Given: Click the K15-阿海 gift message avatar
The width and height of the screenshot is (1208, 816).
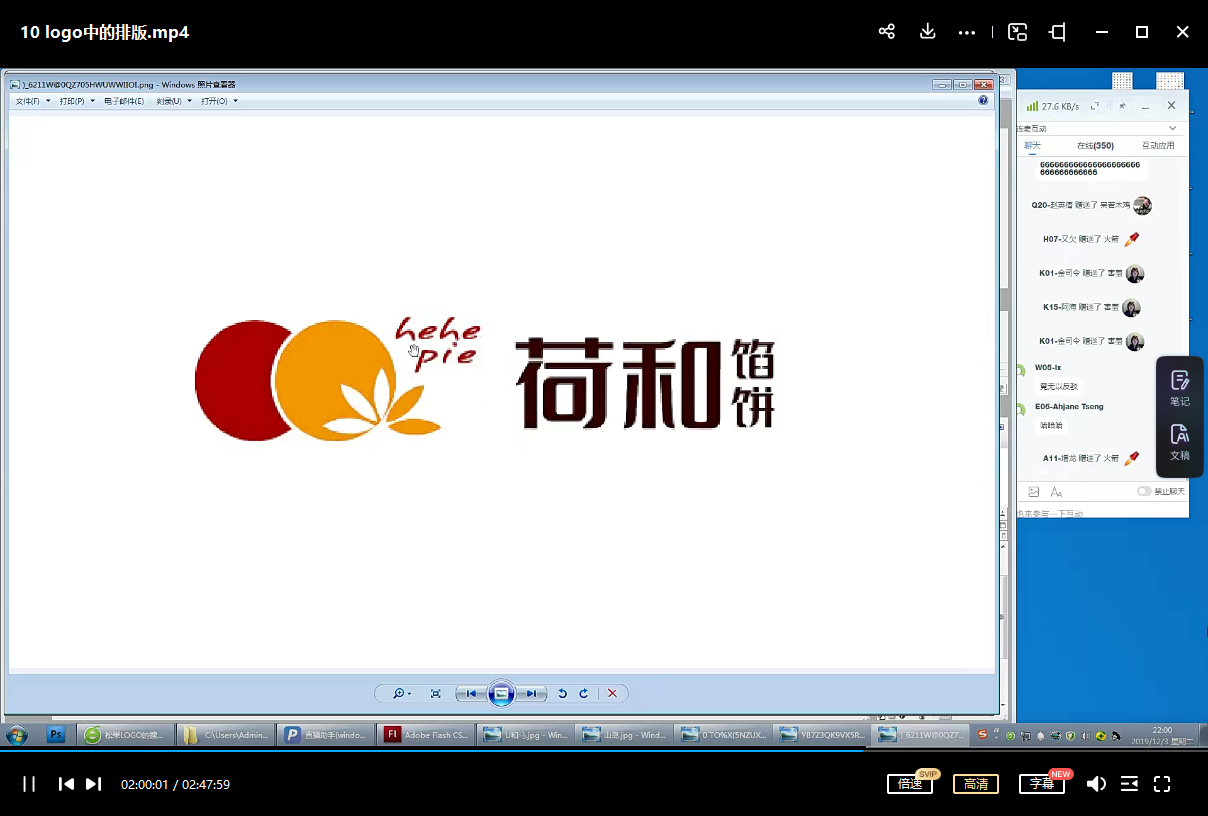Looking at the screenshot, I should [1131, 308].
